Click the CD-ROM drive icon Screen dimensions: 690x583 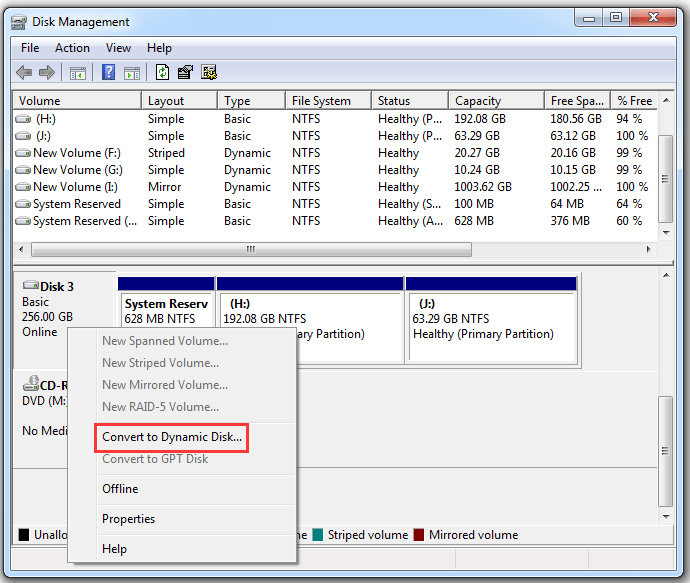click(x=31, y=383)
